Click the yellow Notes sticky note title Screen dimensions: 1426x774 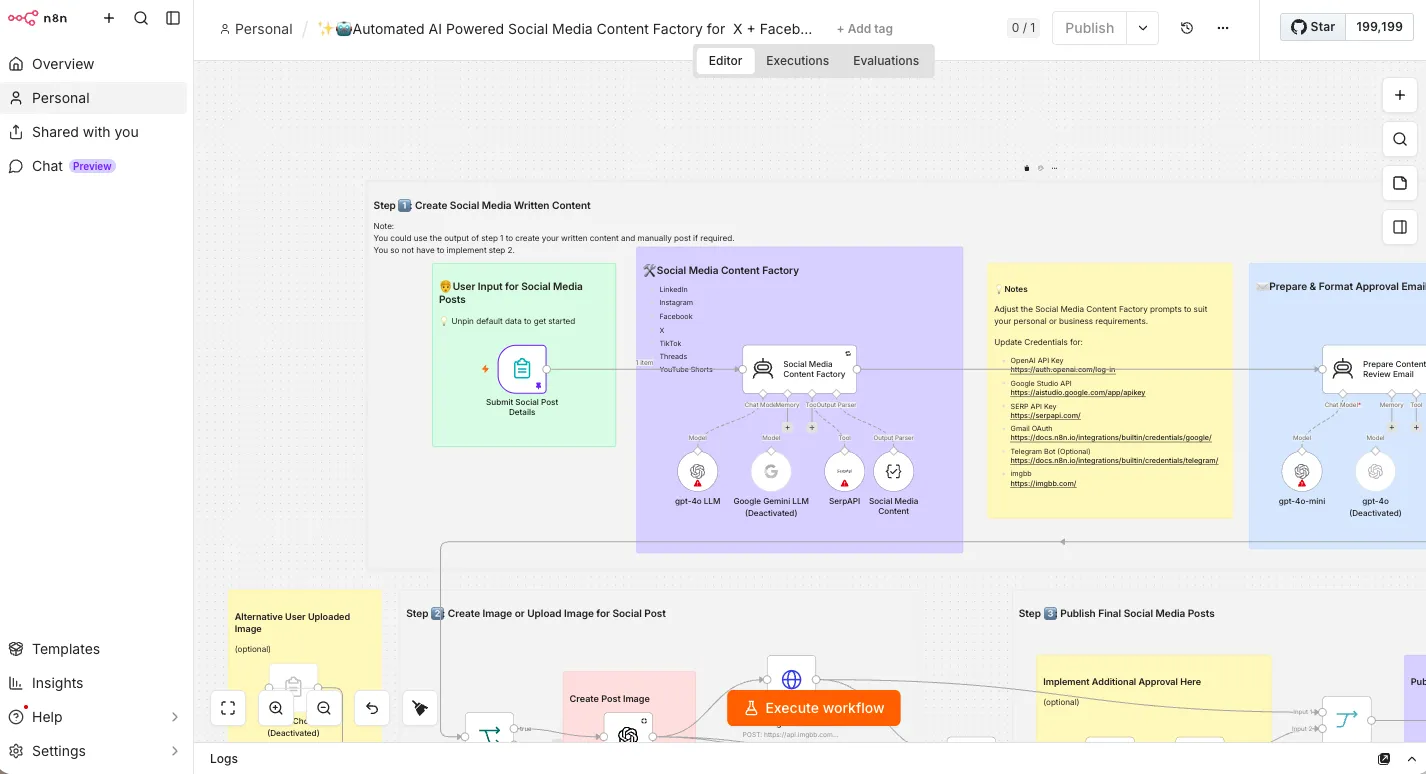pyautogui.click(x=1011, y=289)
